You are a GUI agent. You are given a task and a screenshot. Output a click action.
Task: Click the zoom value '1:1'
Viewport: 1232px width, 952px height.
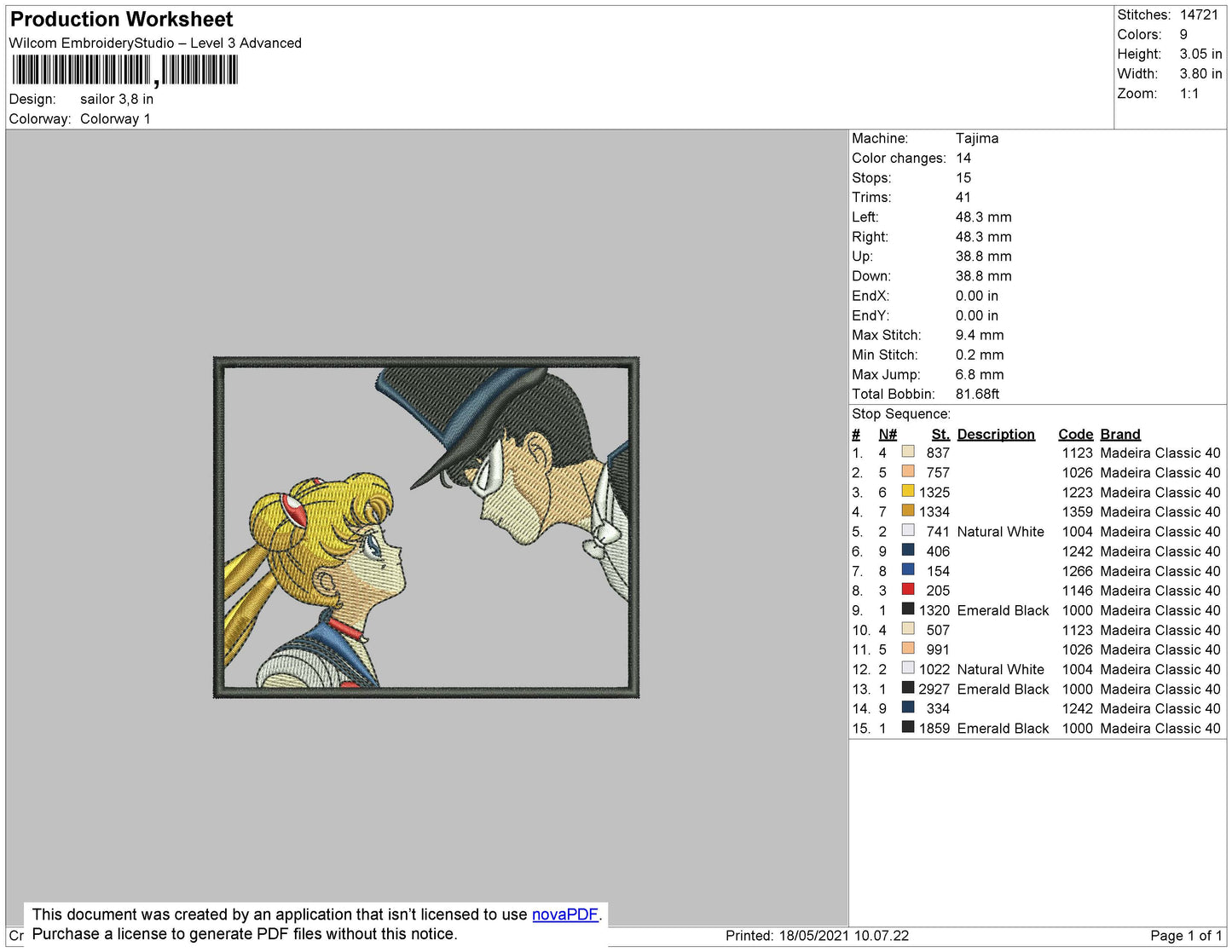(x=1189, y=94)
